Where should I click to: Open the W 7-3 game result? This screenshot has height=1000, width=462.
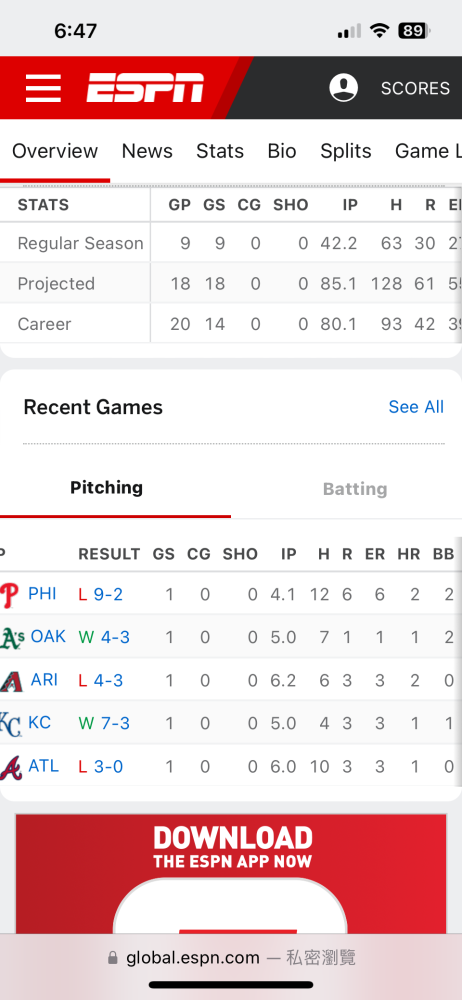pos(104,723)
